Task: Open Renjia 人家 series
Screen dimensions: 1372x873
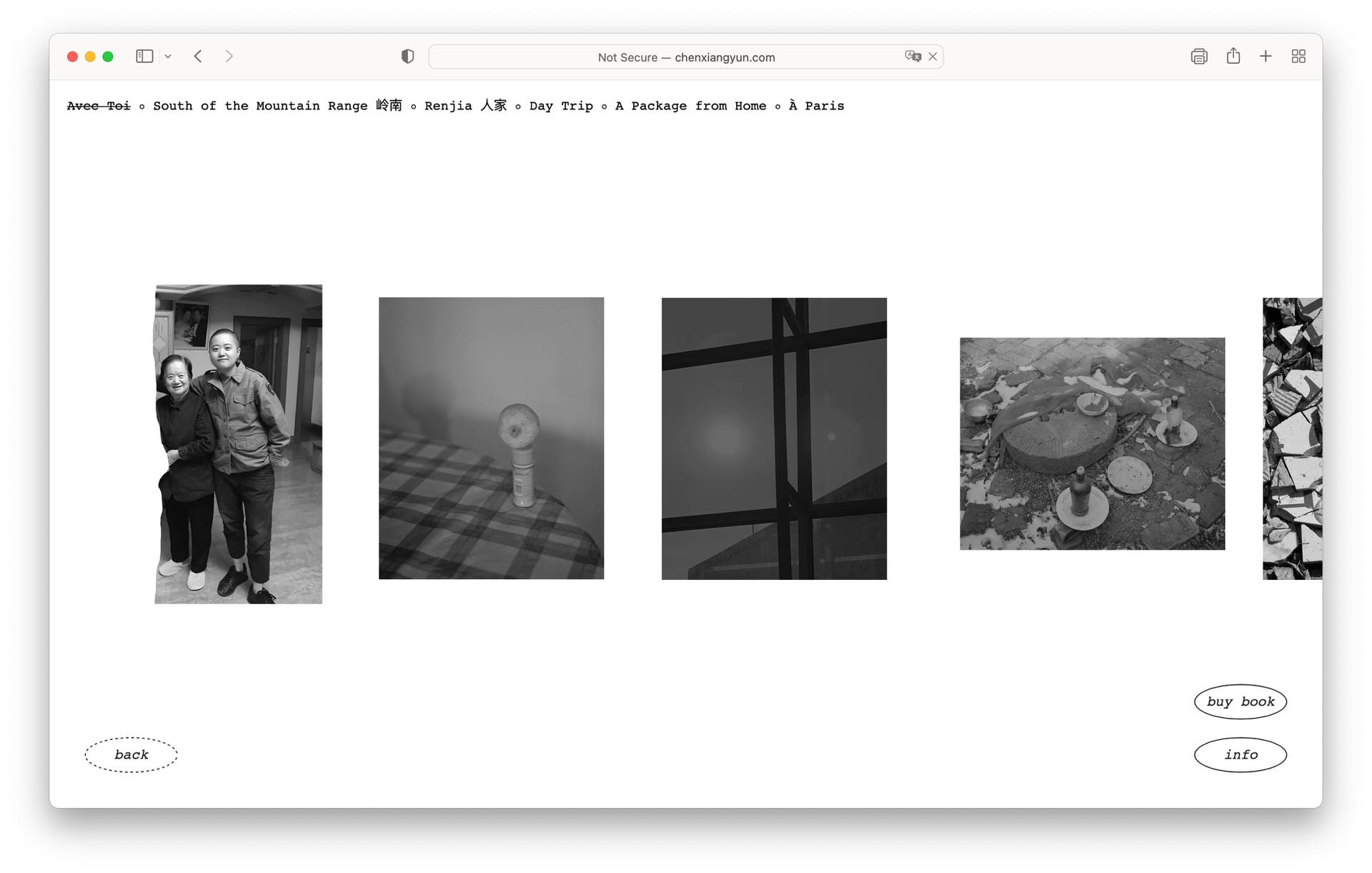Action: tap(465, 106)
